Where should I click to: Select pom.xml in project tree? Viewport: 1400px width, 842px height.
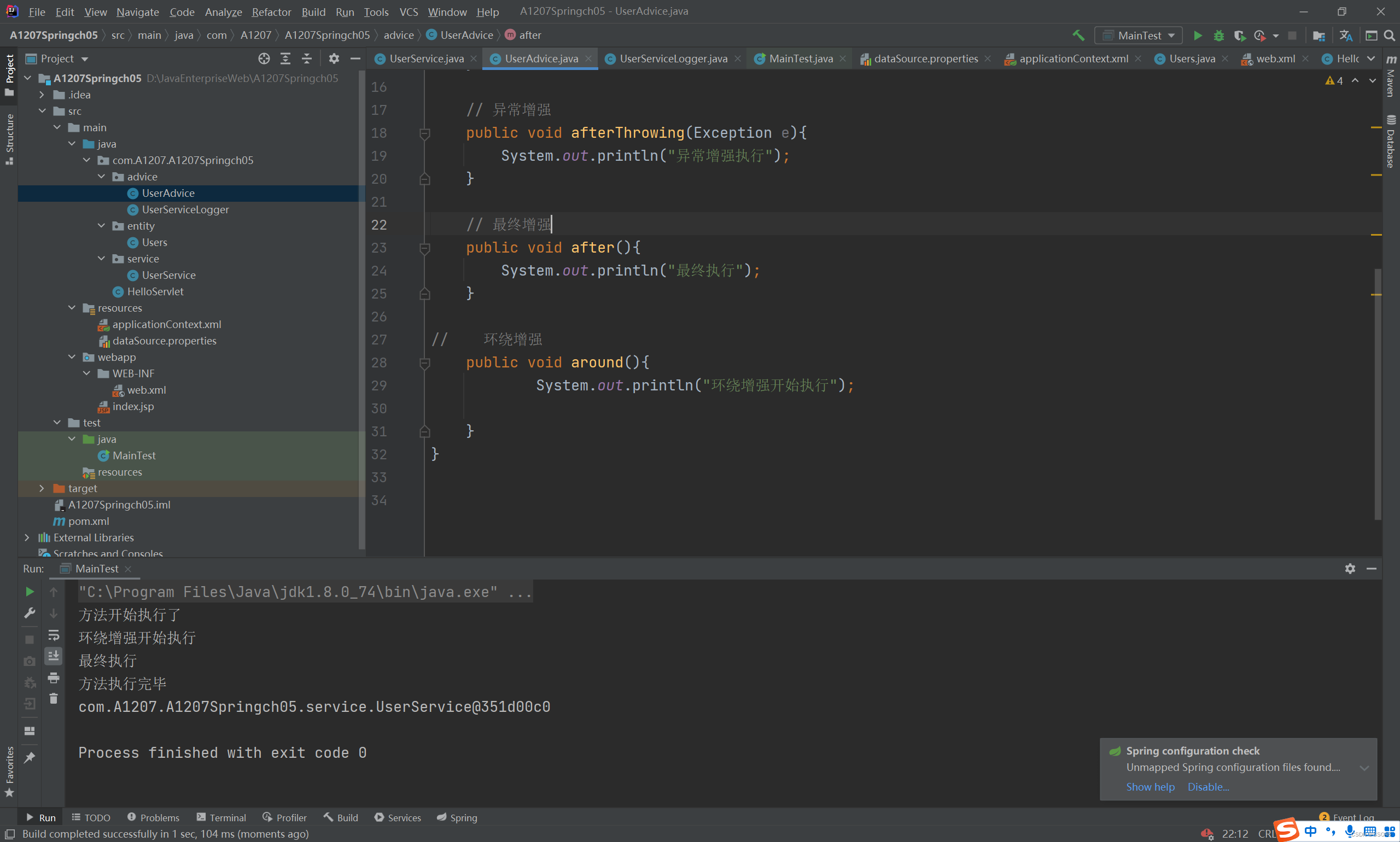tap(81, 521)
